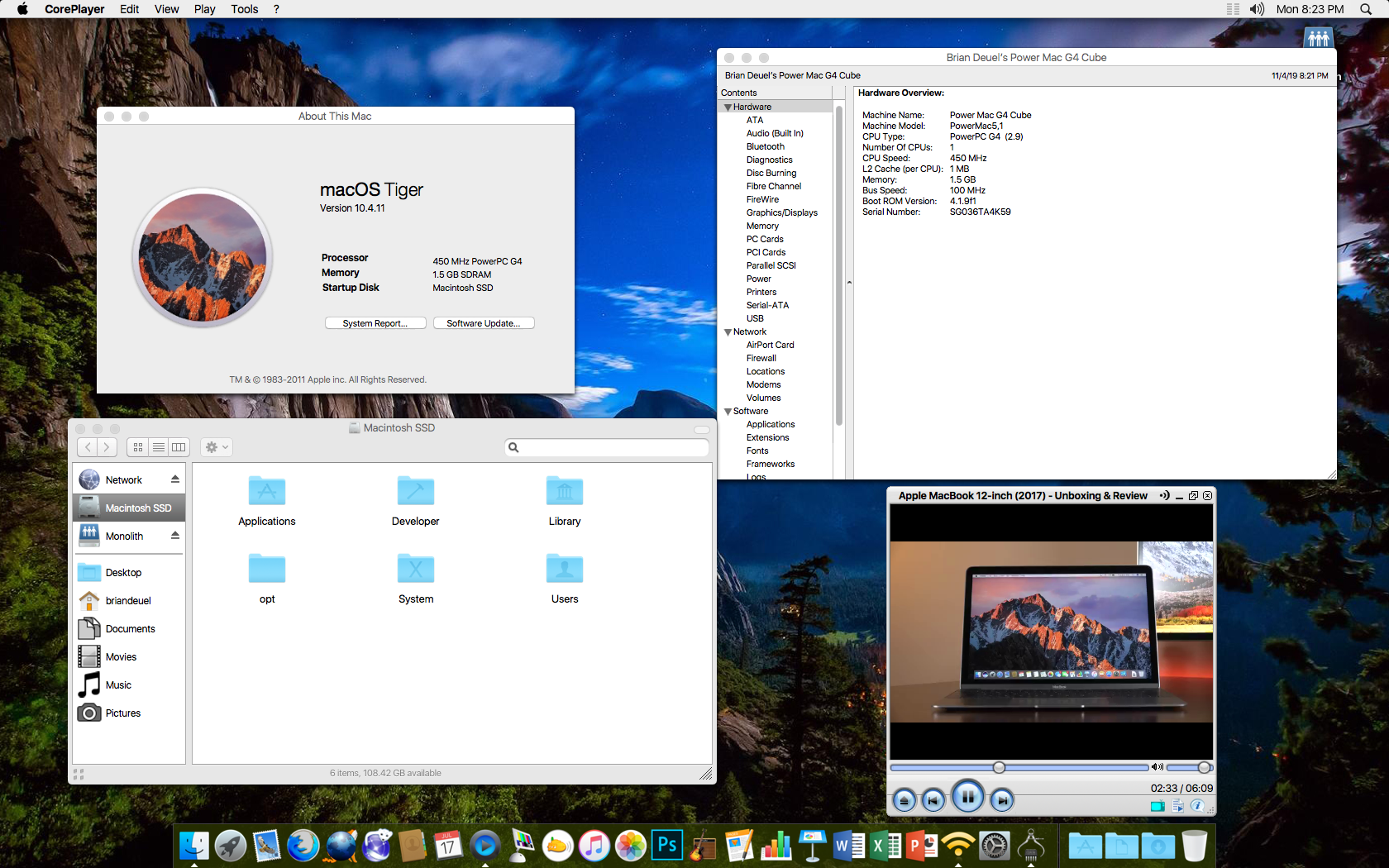Screen dimensions: 1389x868
Task: Select Graphics/Displays in System Profiler list
Action: point(782,213)
